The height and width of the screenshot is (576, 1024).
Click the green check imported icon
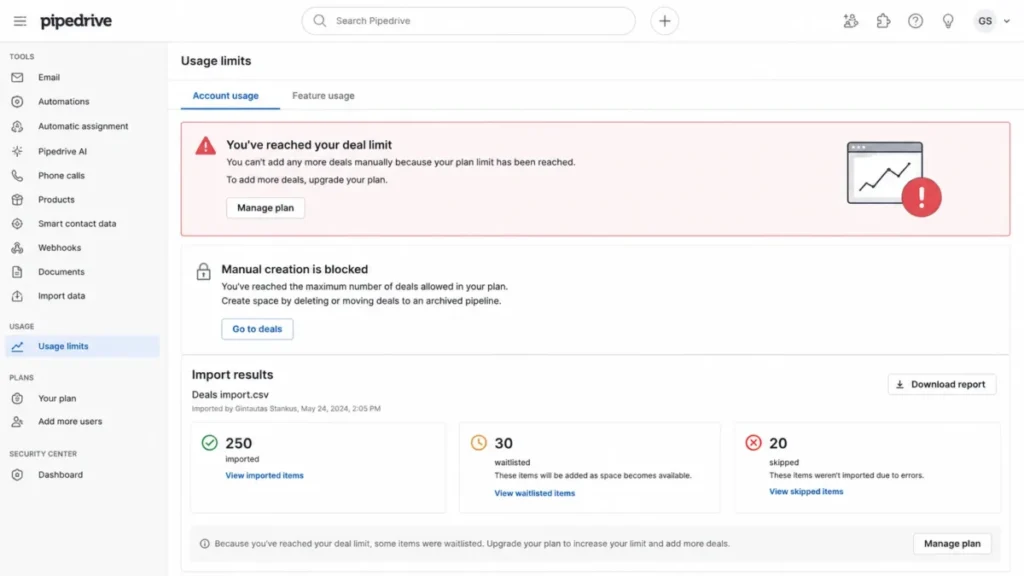click(x=210, y=443)
